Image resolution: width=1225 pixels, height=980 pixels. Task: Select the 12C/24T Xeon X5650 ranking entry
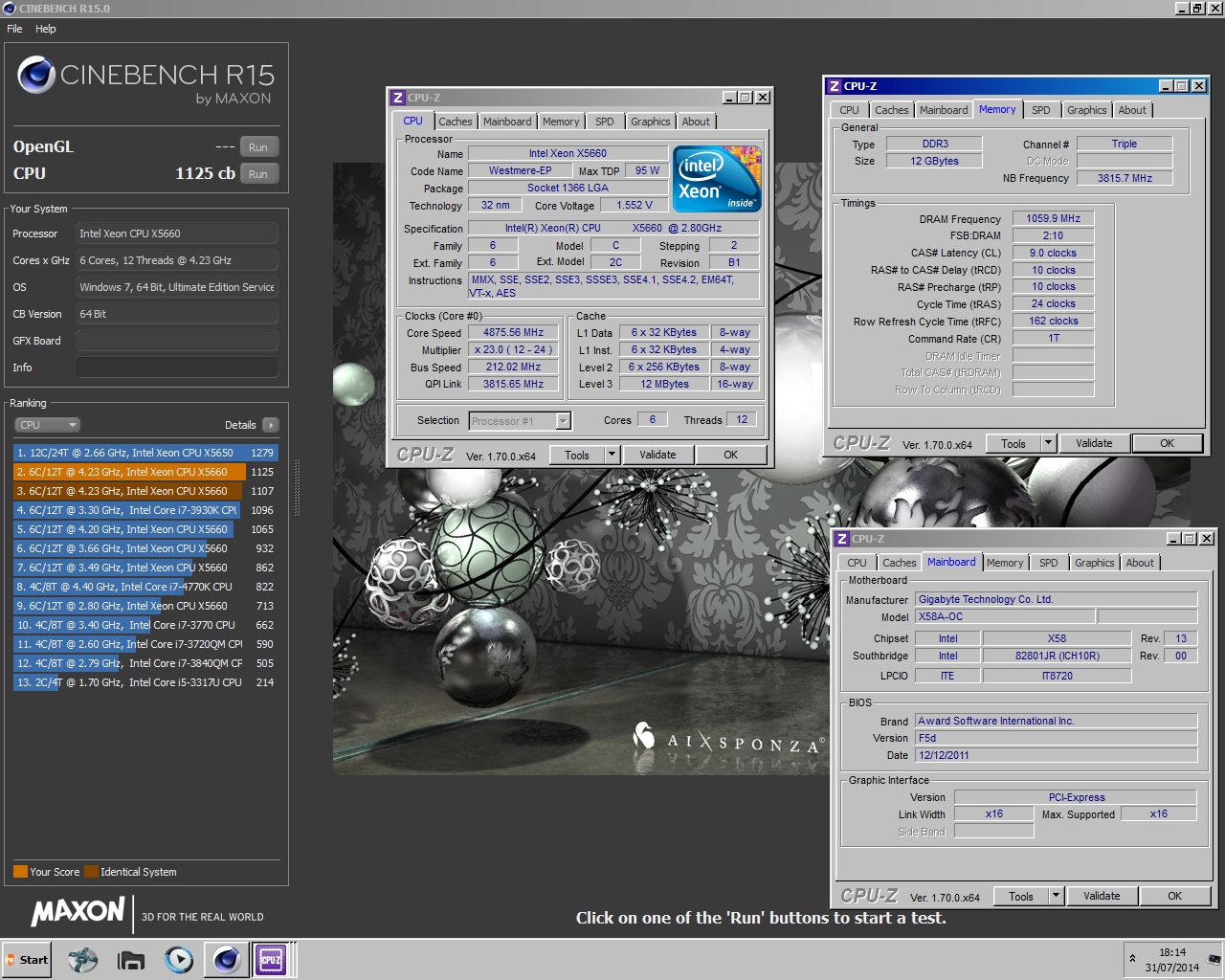tap(144, 453)
